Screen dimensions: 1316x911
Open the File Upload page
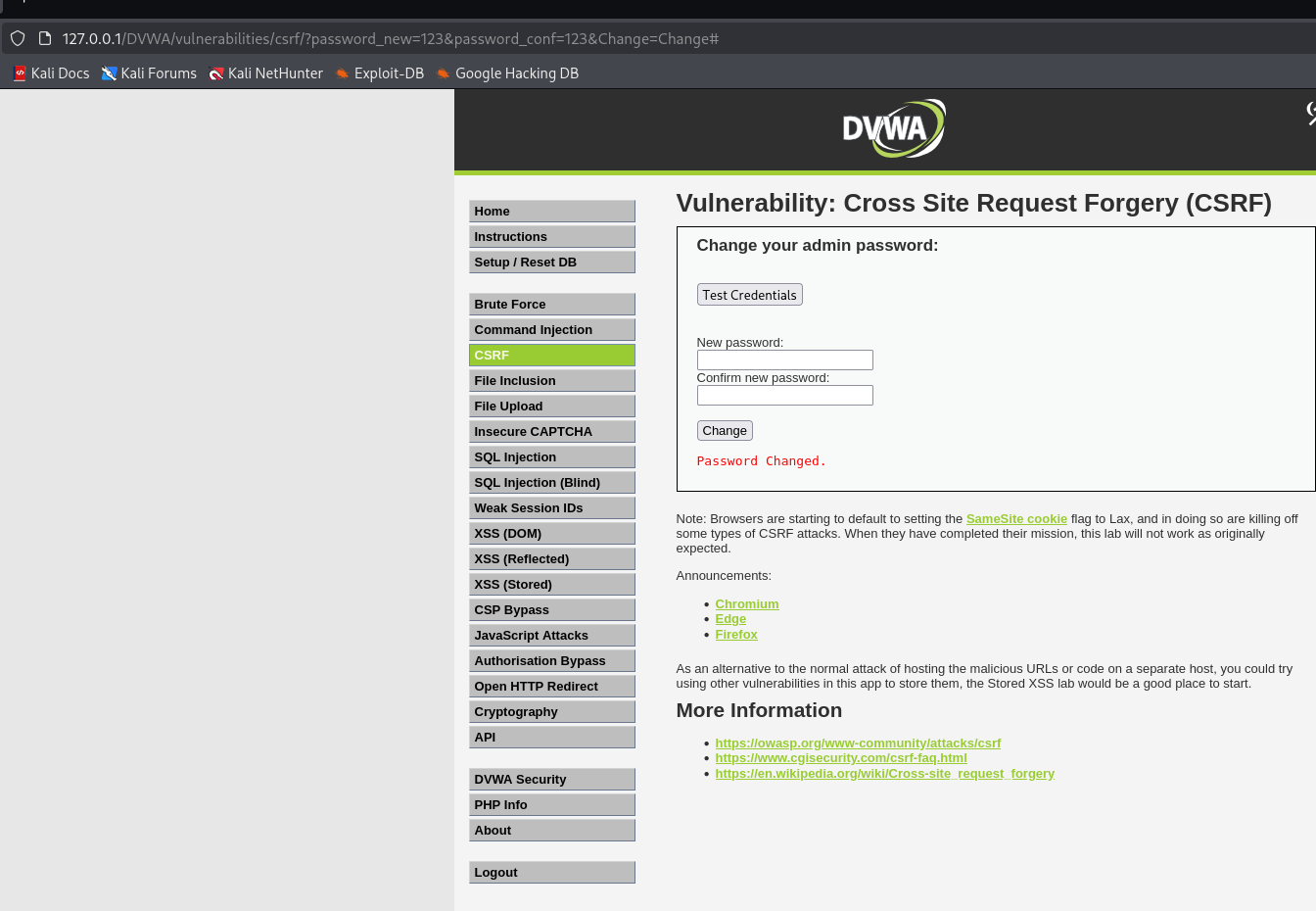[x=552, y=407]
